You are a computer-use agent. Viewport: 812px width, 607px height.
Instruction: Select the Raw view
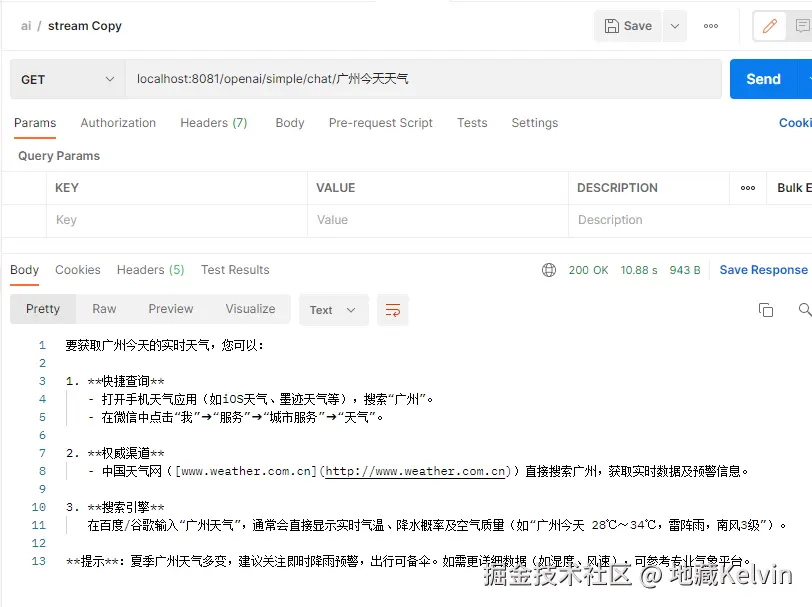[104, 309]
